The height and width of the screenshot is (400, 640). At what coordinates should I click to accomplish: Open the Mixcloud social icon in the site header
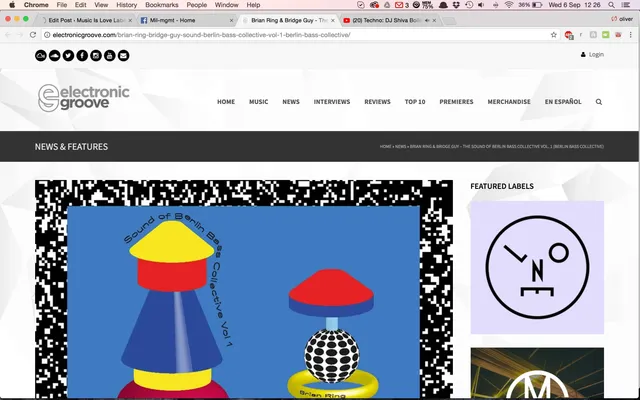coord(41,55)
